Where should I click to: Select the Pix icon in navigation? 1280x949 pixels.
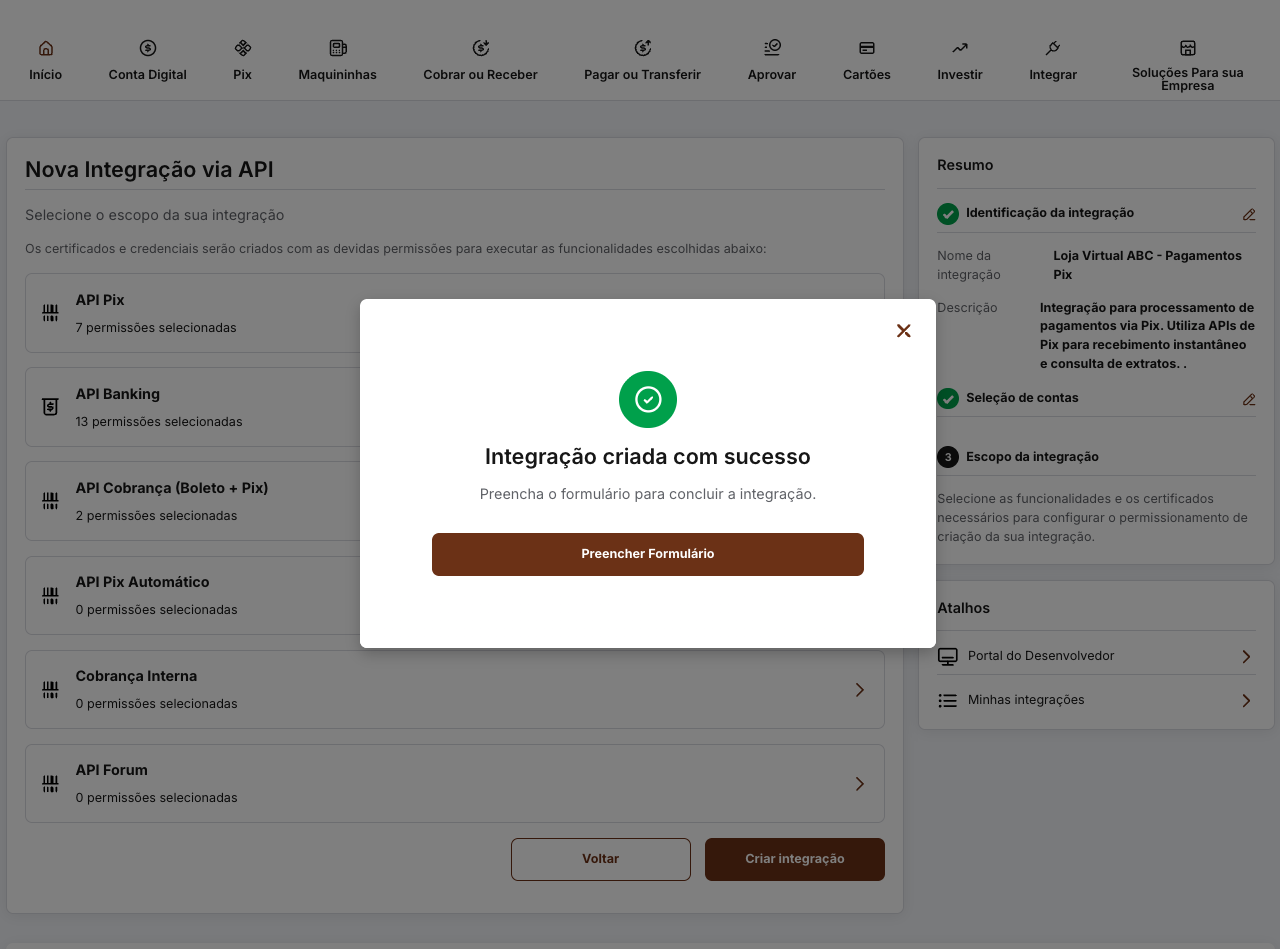[242, 48]
